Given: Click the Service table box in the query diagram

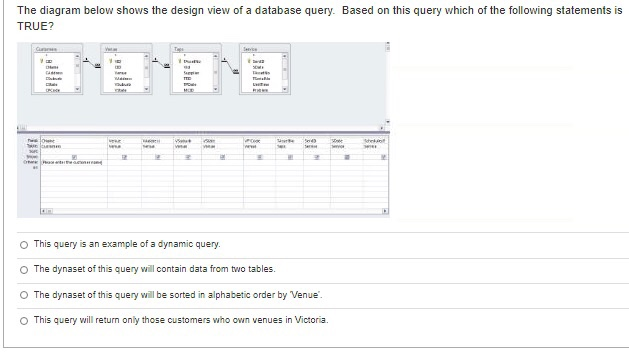Looking at the screenshot, I should point(265,69).
